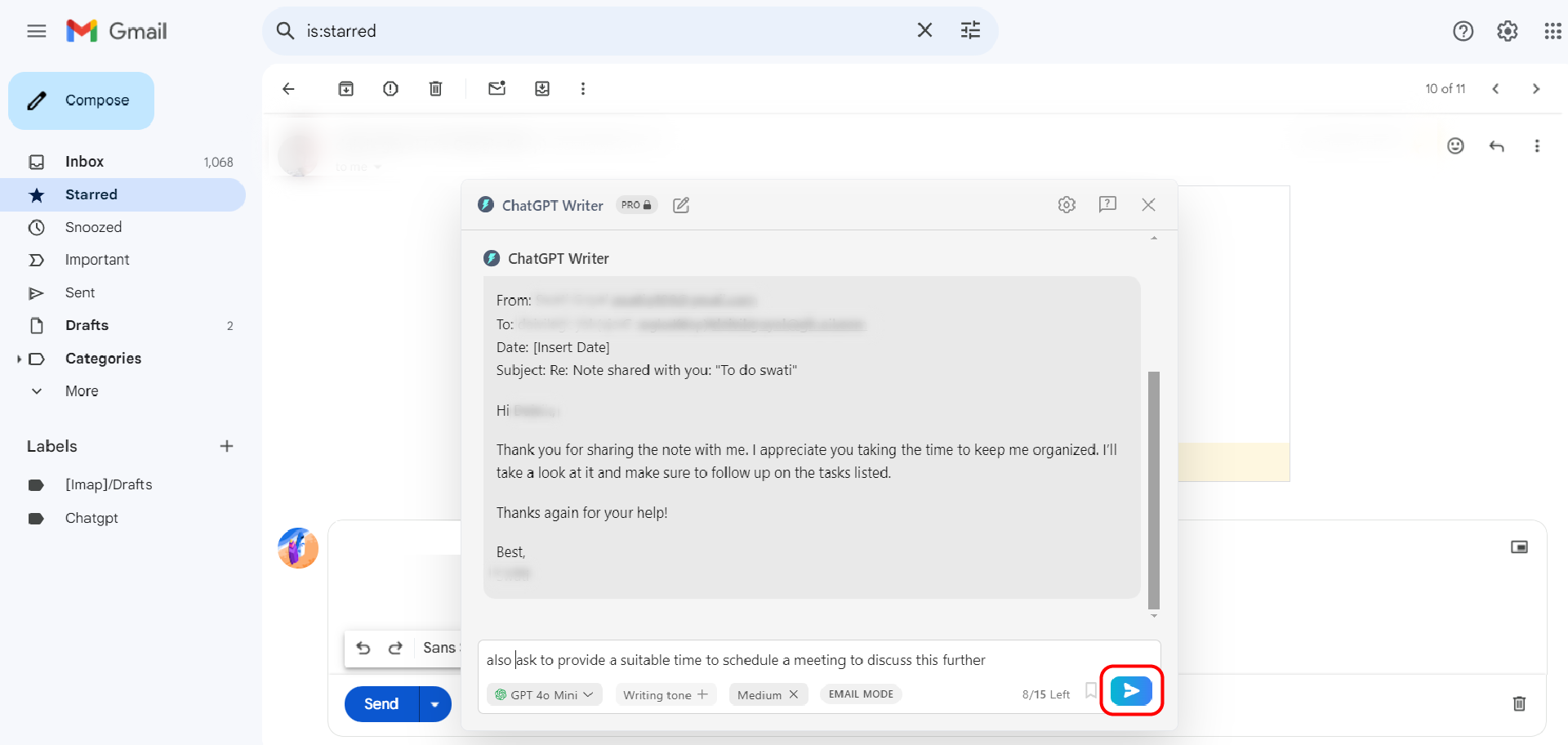
Task: Click the ChatGPT Writer scrollbar
Action: (1154, 490)
